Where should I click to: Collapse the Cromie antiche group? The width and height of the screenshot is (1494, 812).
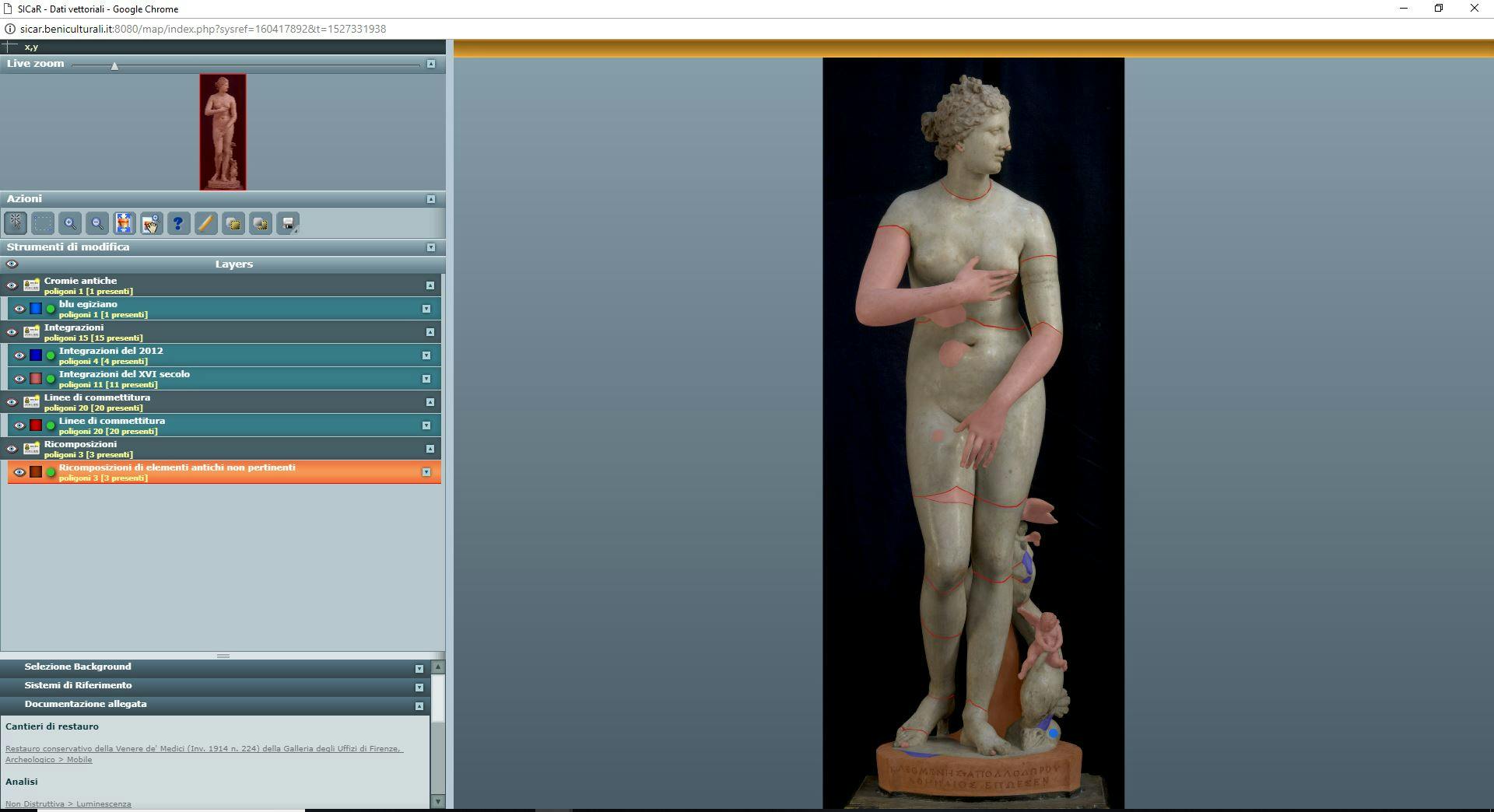430,285
